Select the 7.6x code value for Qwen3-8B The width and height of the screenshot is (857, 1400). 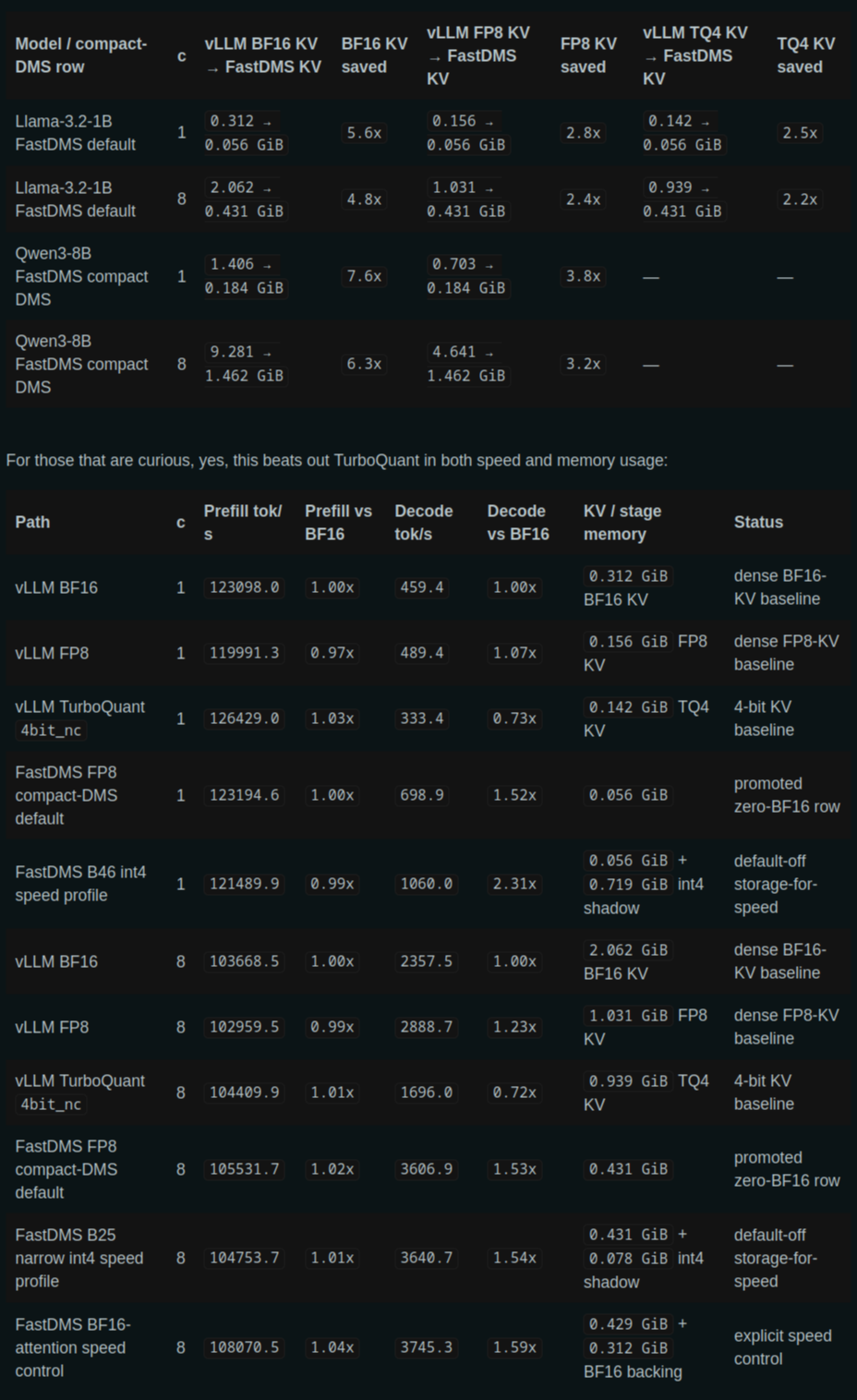coord(364,276)
